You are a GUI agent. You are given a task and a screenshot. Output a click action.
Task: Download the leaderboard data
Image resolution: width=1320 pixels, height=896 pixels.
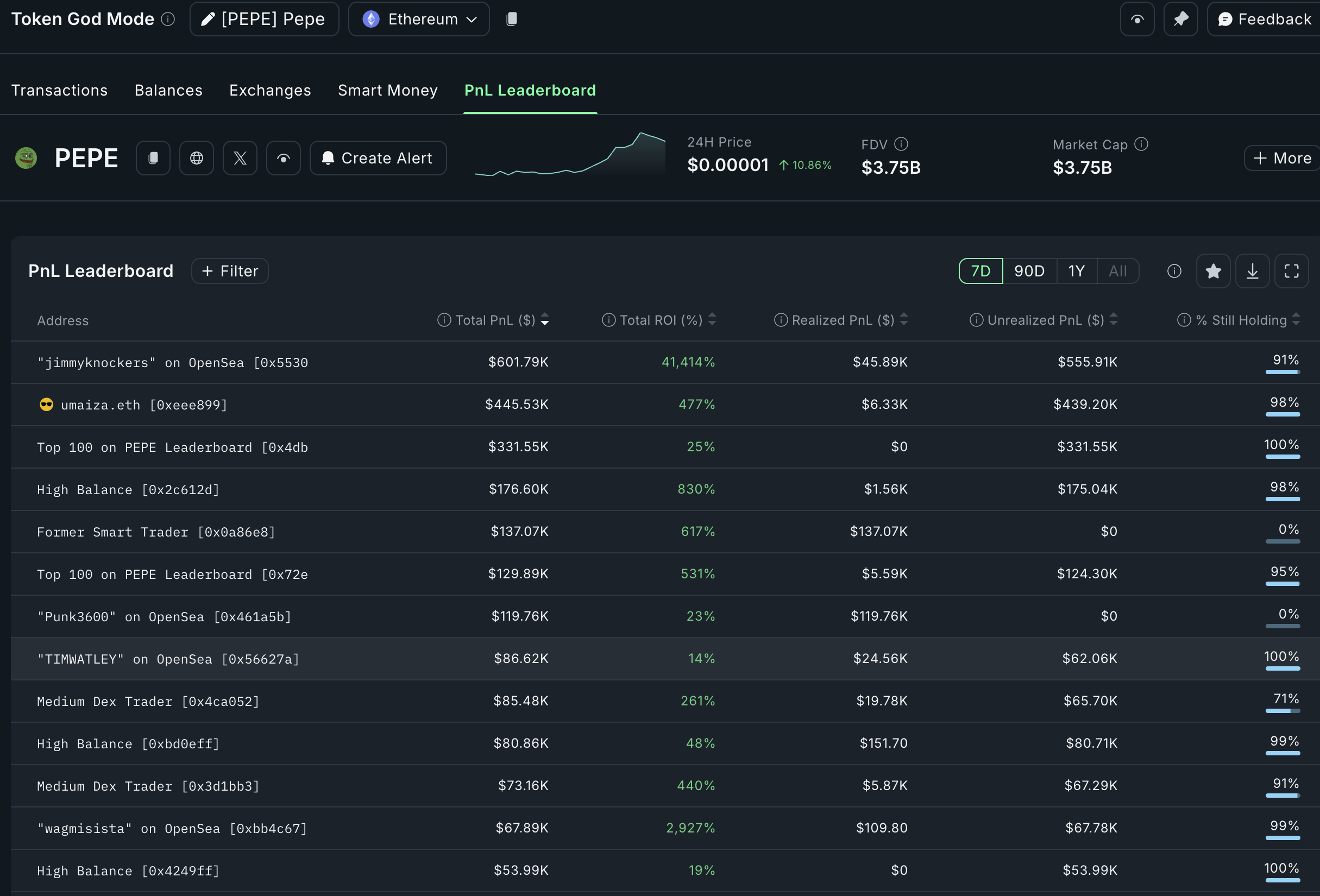[1252, 272]
